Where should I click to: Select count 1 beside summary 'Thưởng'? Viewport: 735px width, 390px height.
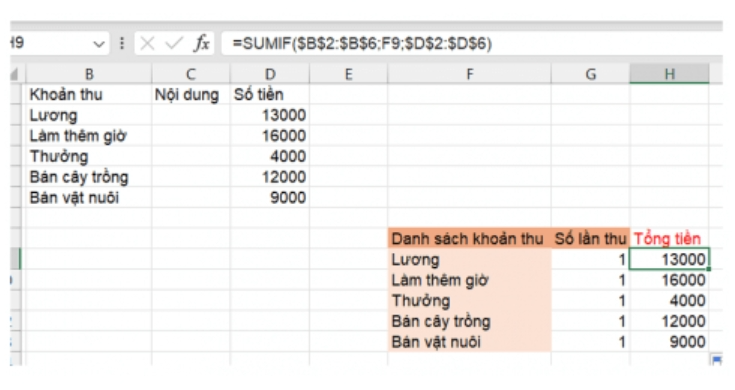[591, 300]
